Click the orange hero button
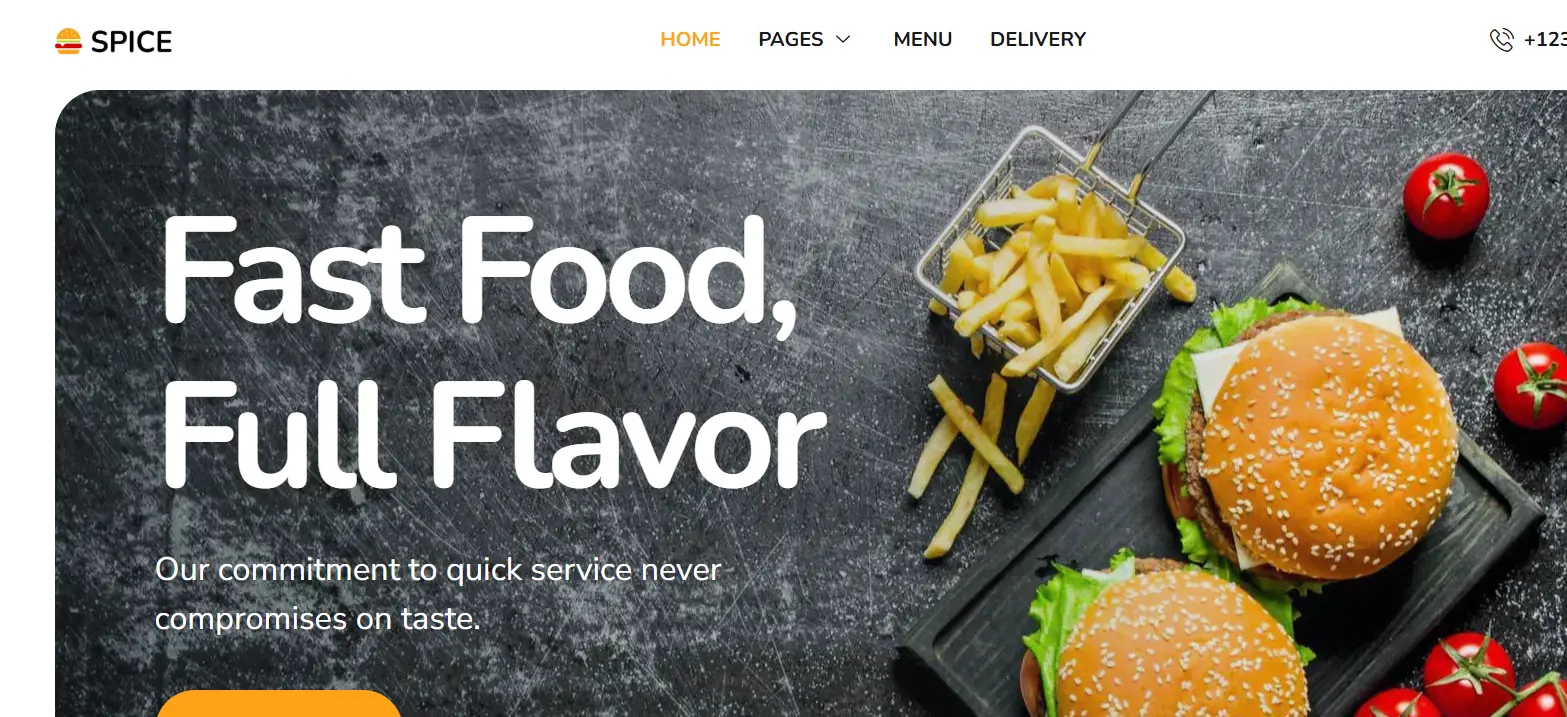The width and height of the screenshot is (1567, 717). tap(279, 704)
